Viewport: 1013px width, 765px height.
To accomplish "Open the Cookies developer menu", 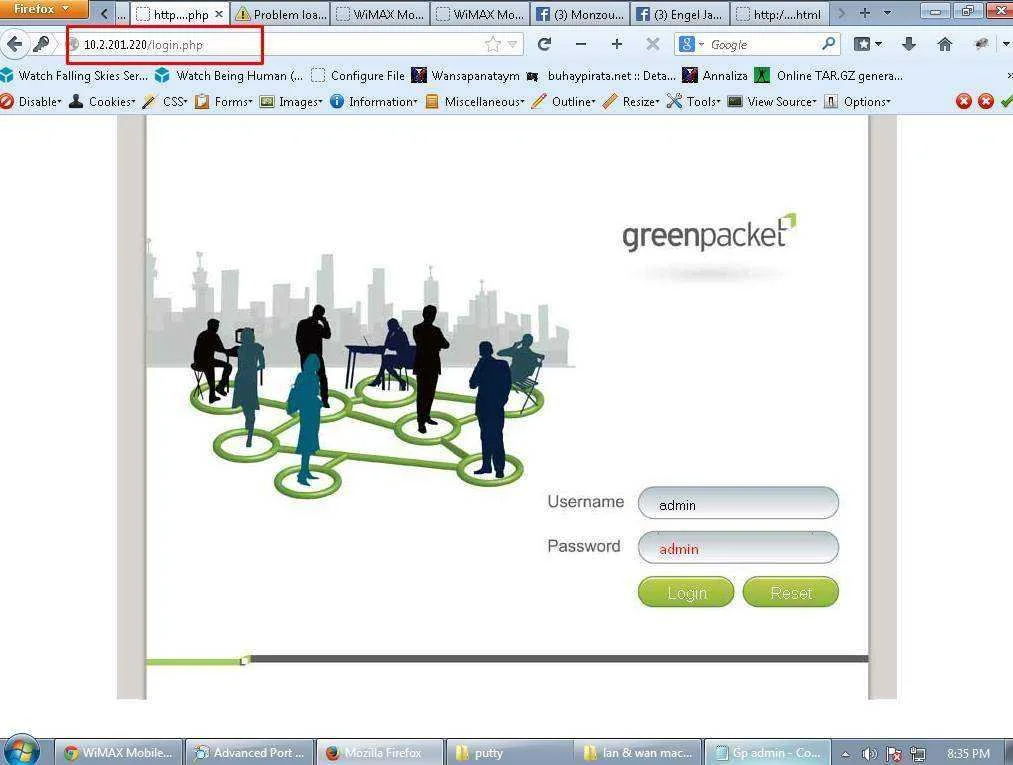I will (103, 101).
